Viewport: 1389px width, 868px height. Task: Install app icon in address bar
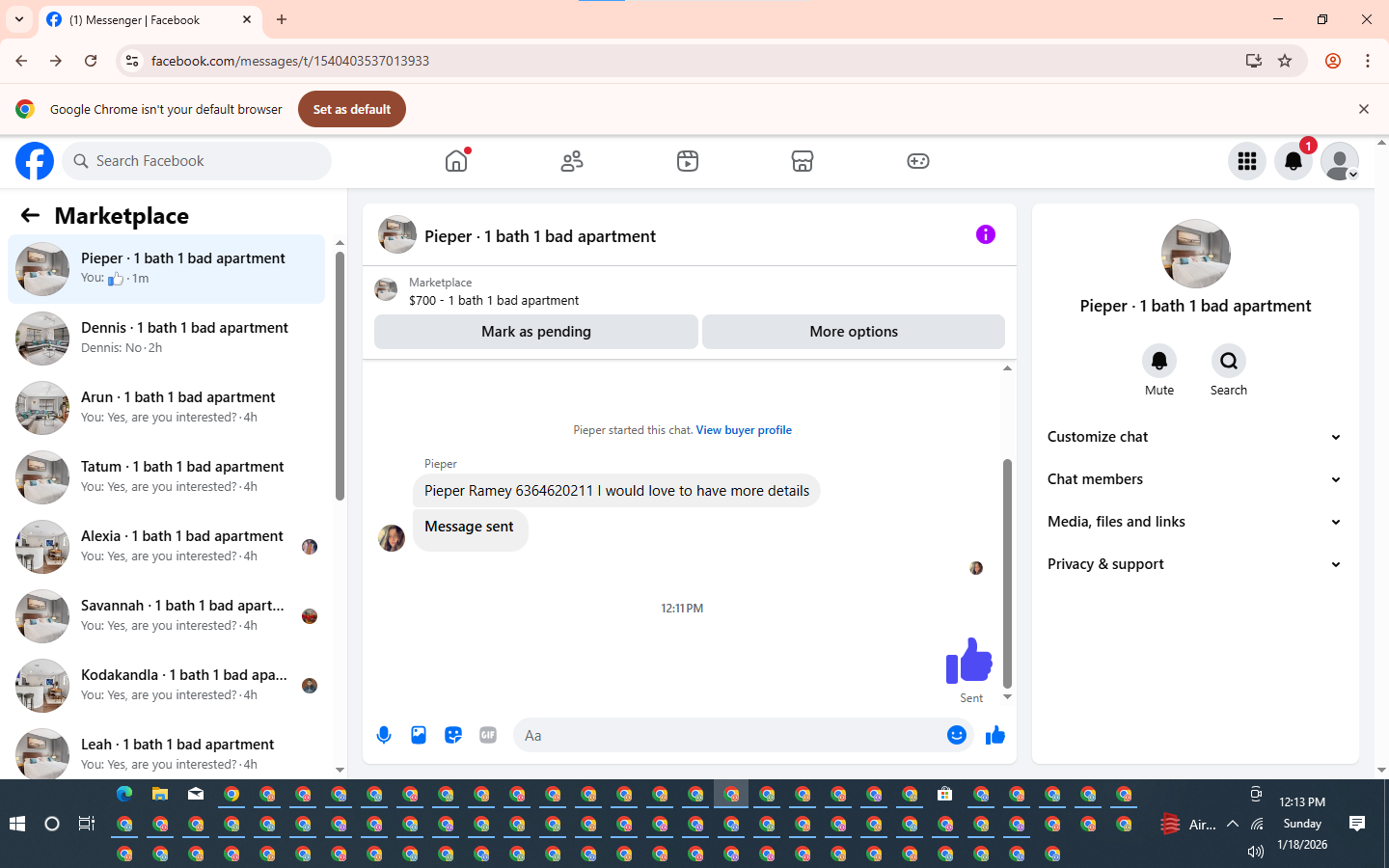pyautogui.click(x=1254, y=61)
